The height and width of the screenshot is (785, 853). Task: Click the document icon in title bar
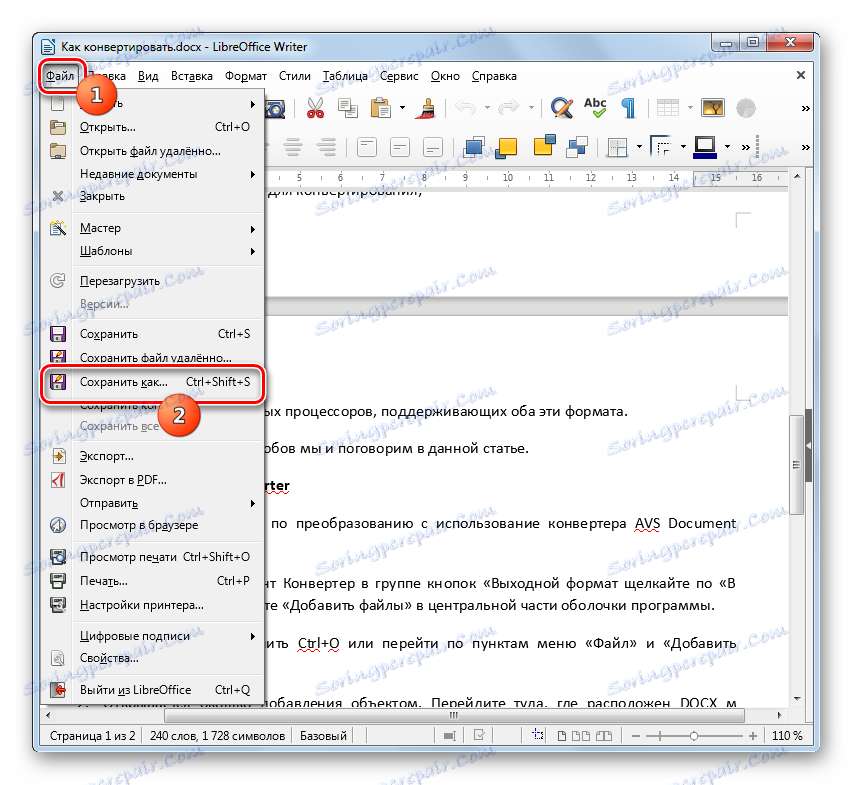point(48,47)
